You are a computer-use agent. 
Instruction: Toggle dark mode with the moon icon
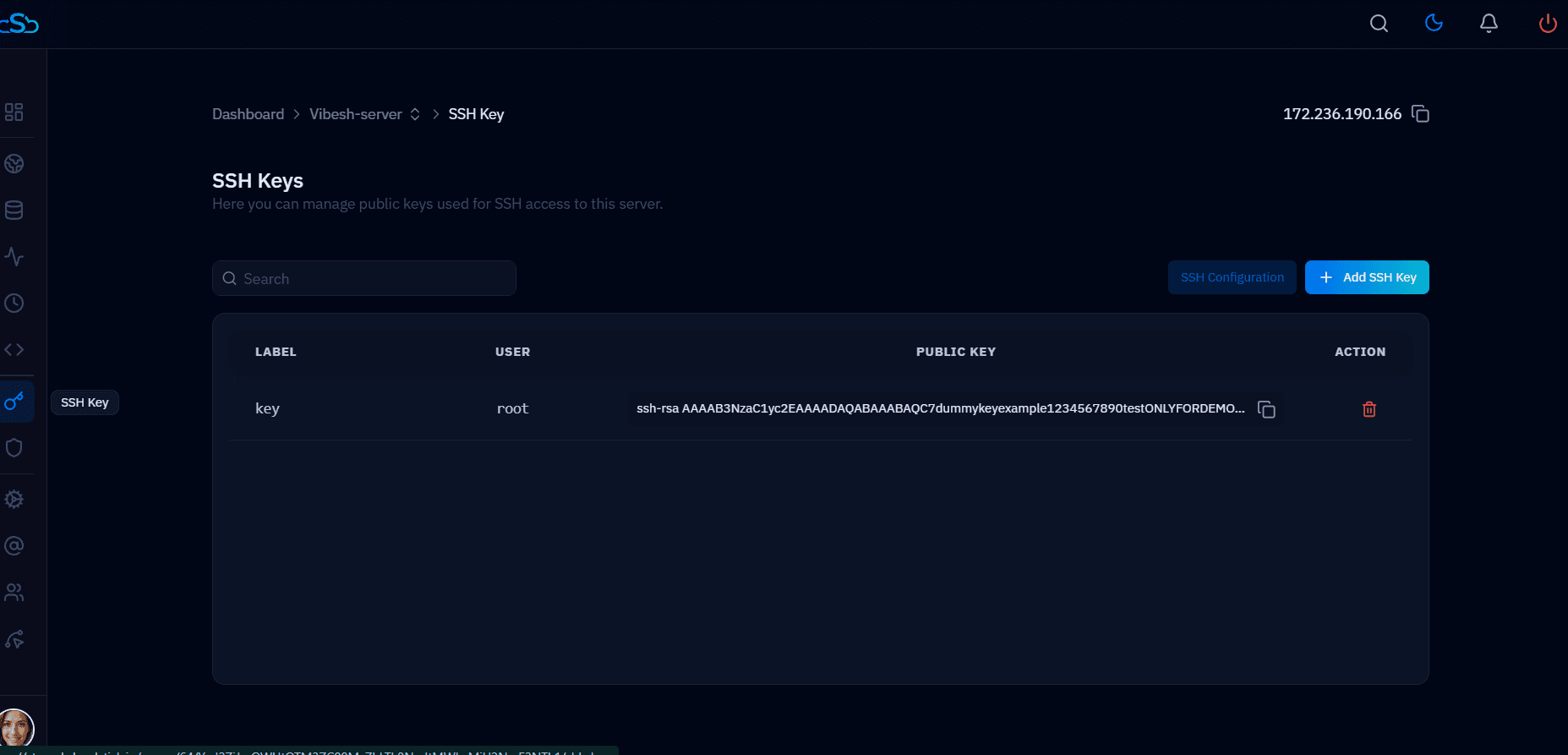point(1434,23)
